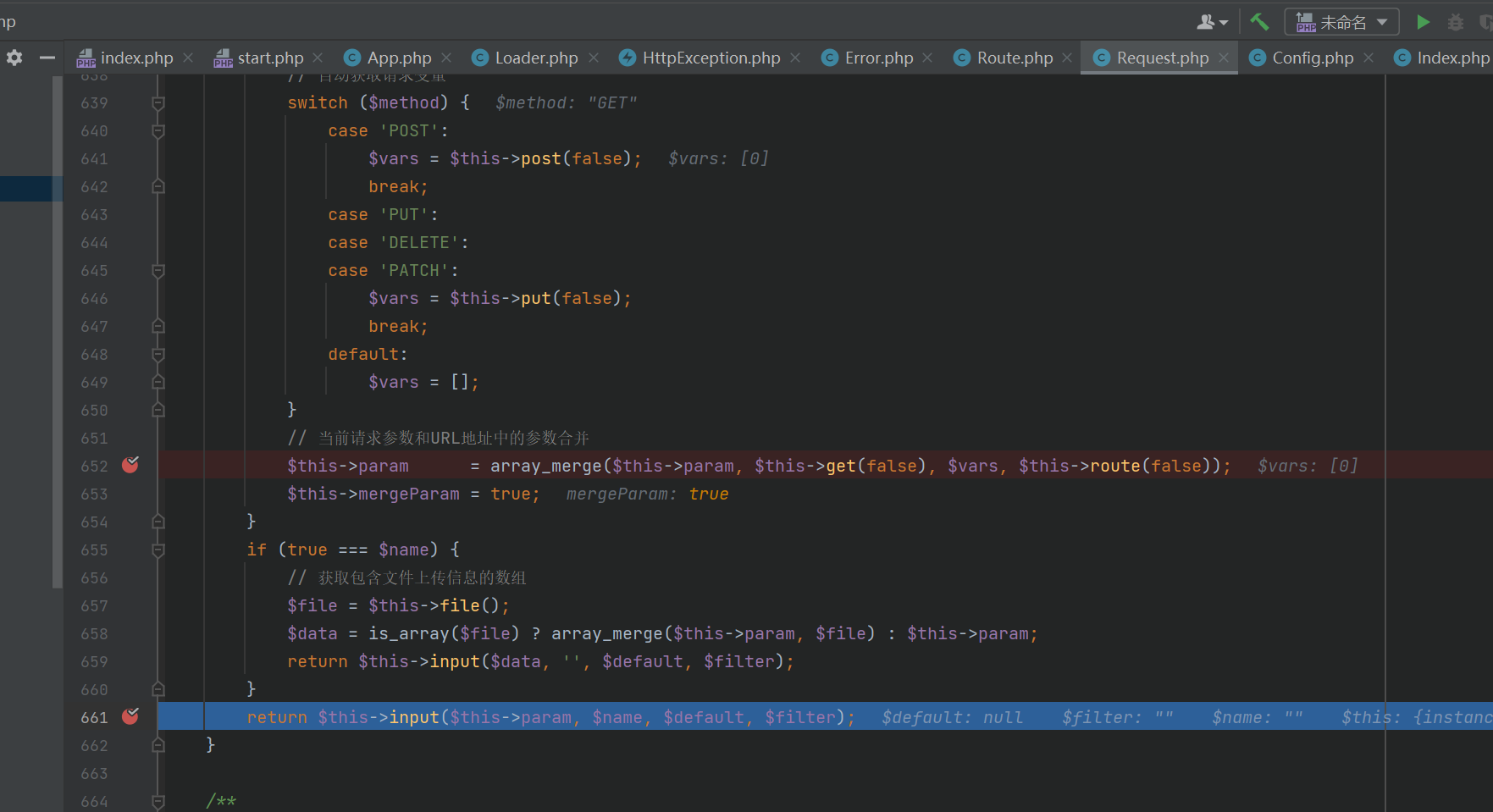The height and width of the screenshot is (812, 1493).
Task: Click the switch keyword on line 639
Action: (318, 102)
